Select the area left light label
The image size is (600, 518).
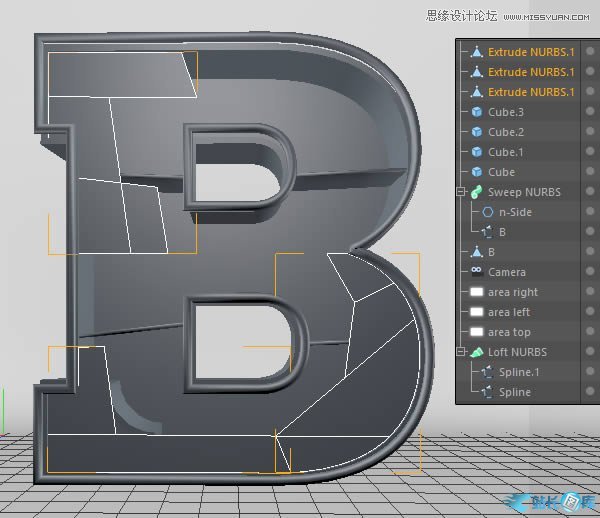pos(509,312)
